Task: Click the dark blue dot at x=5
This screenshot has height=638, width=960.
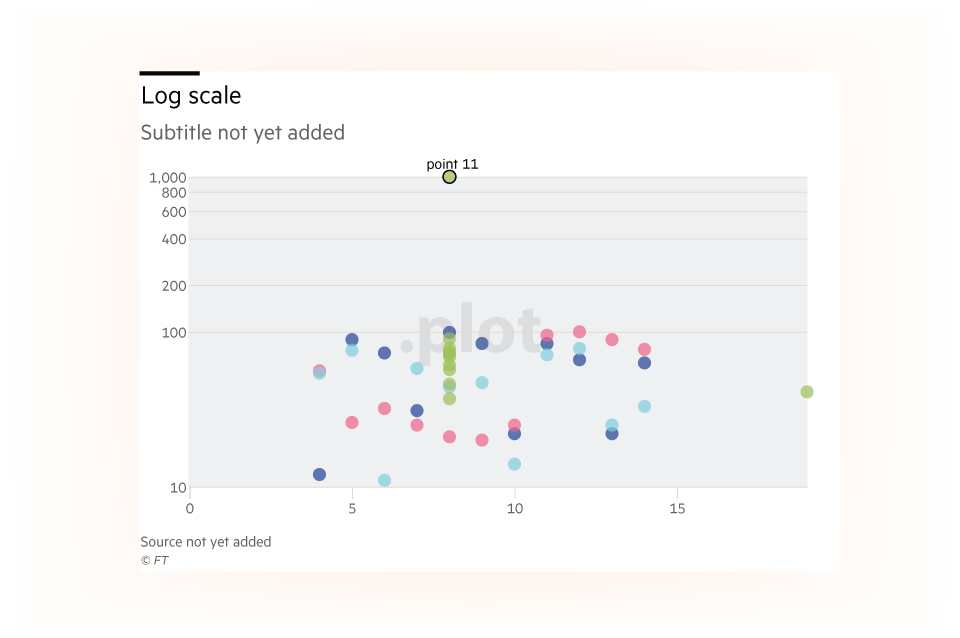Action: click(x=352, y=340)
